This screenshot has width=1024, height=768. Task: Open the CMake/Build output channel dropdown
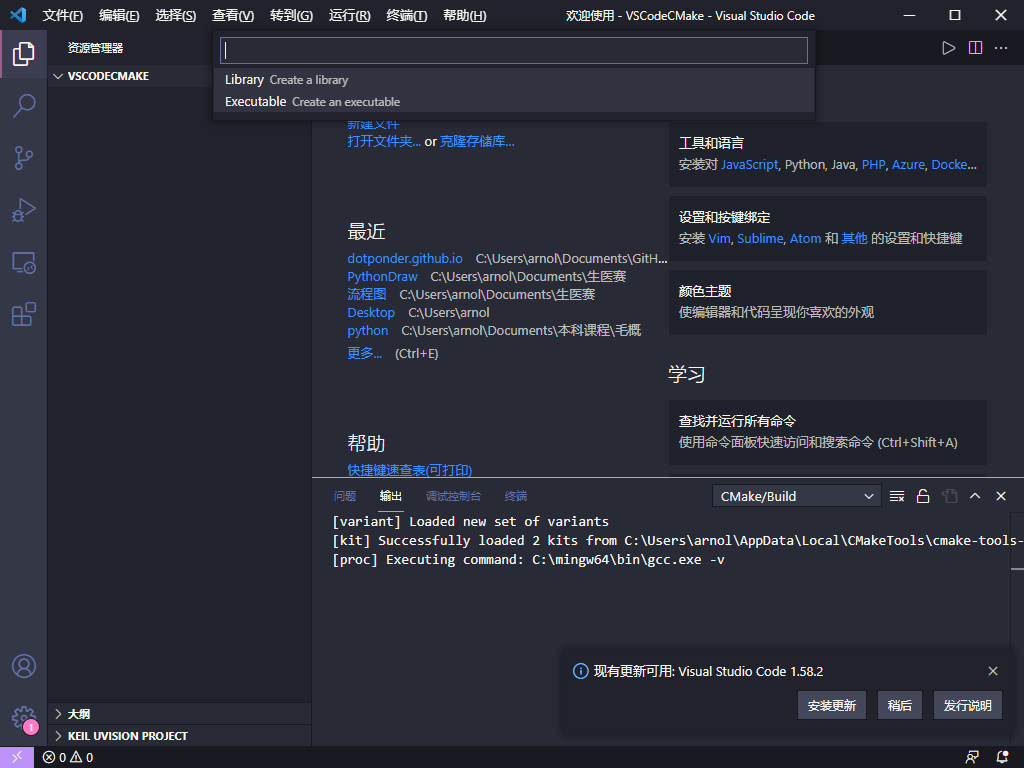[797, 496]
